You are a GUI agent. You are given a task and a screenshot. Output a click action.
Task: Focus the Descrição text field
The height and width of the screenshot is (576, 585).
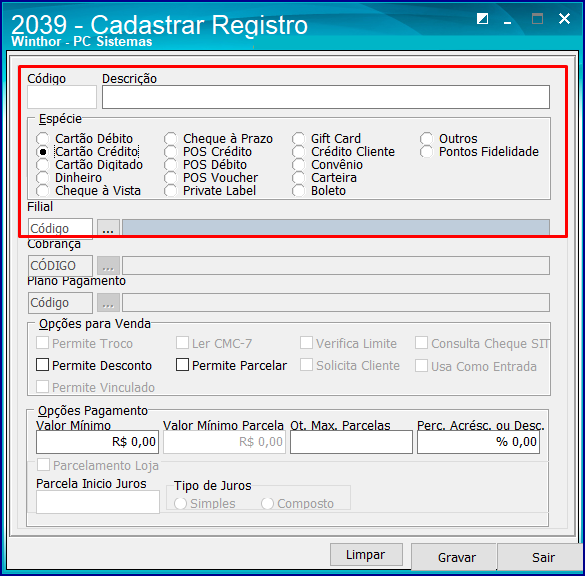coord(326,97)
